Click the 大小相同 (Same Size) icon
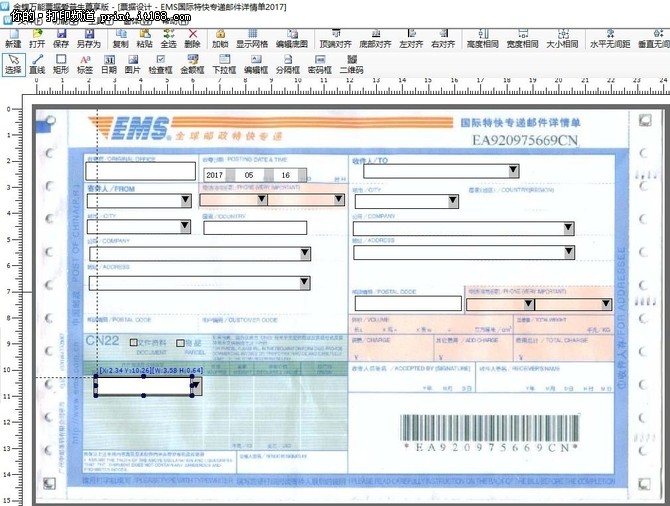670x506 pixels. tap(562, 38)
